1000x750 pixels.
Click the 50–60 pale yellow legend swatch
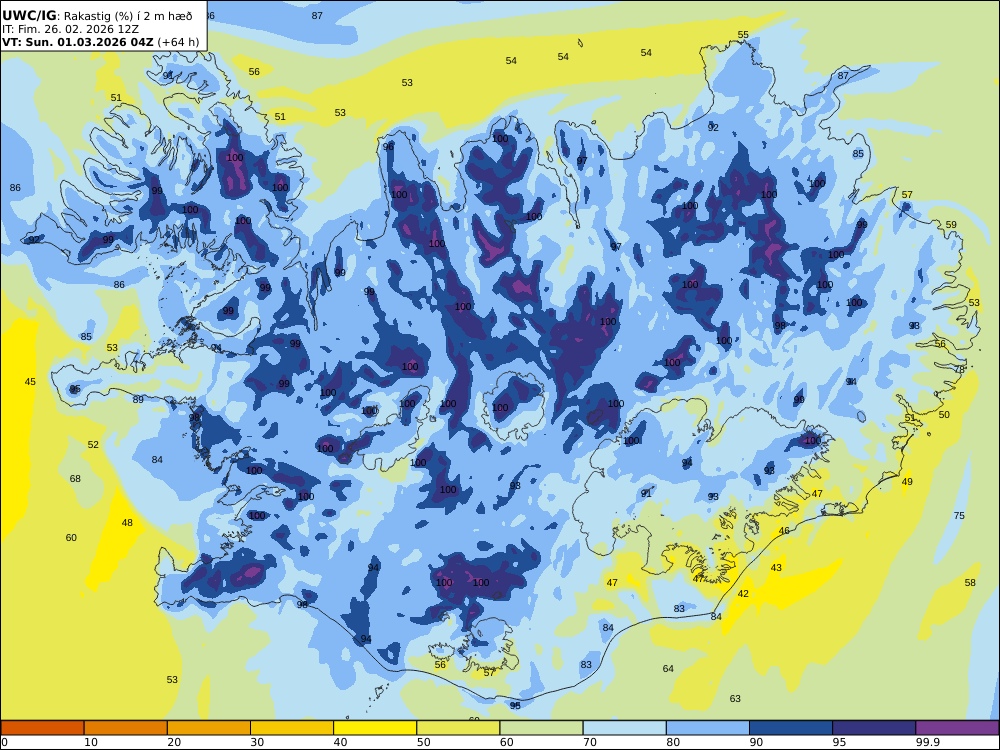pyautogui.click(x=458, y=728)
